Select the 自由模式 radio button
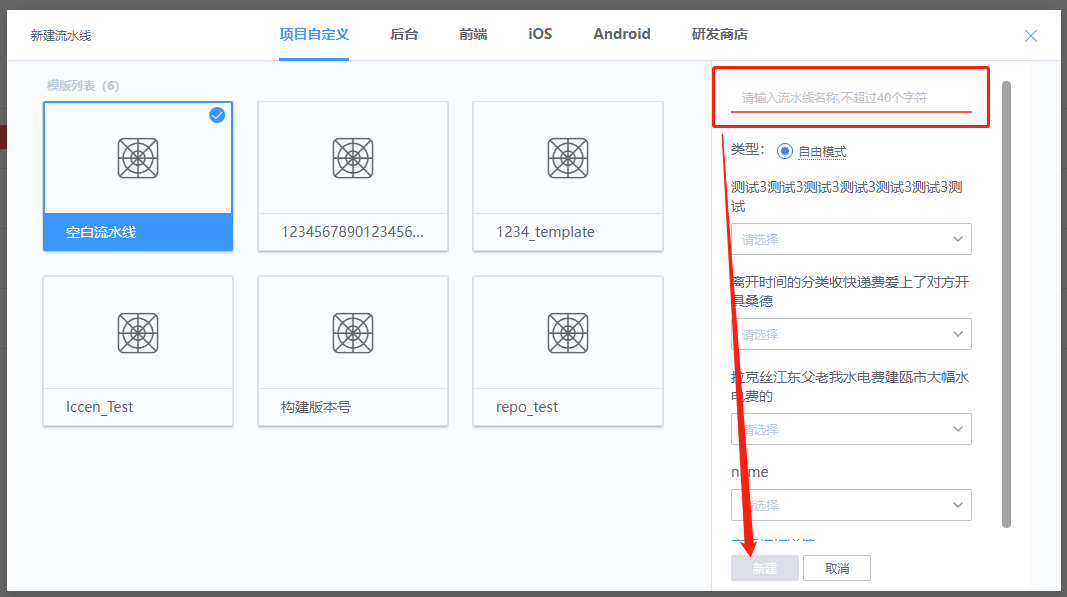The height and width of the screenshot is (597, 1067). click(785, 151)
